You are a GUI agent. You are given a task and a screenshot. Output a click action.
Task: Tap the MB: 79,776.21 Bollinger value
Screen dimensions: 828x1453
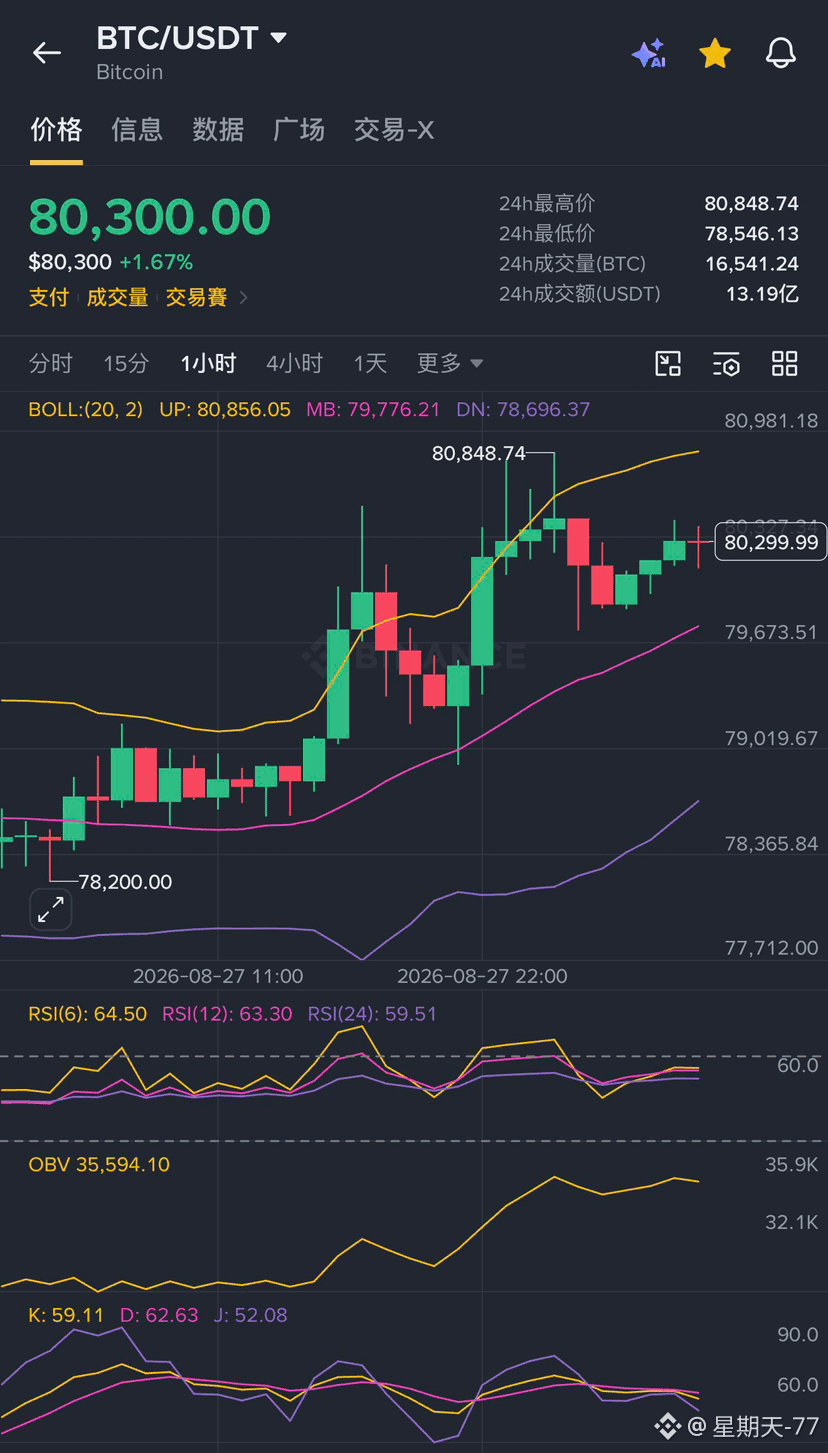[x=373, y=409]
